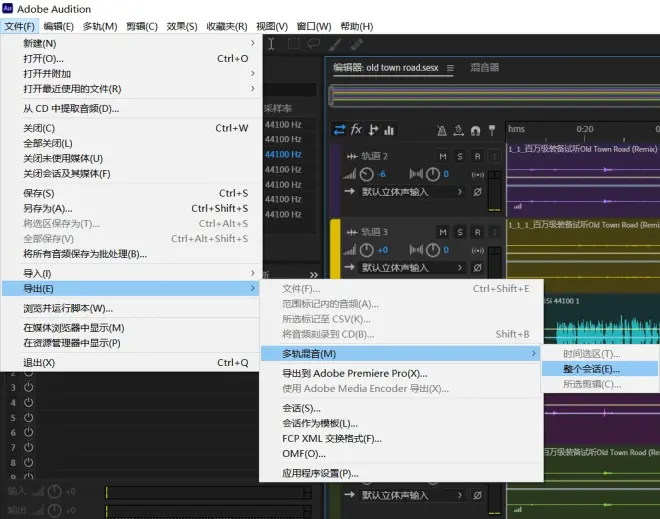Click the global clip stretching icon

[x=458, y=131]
